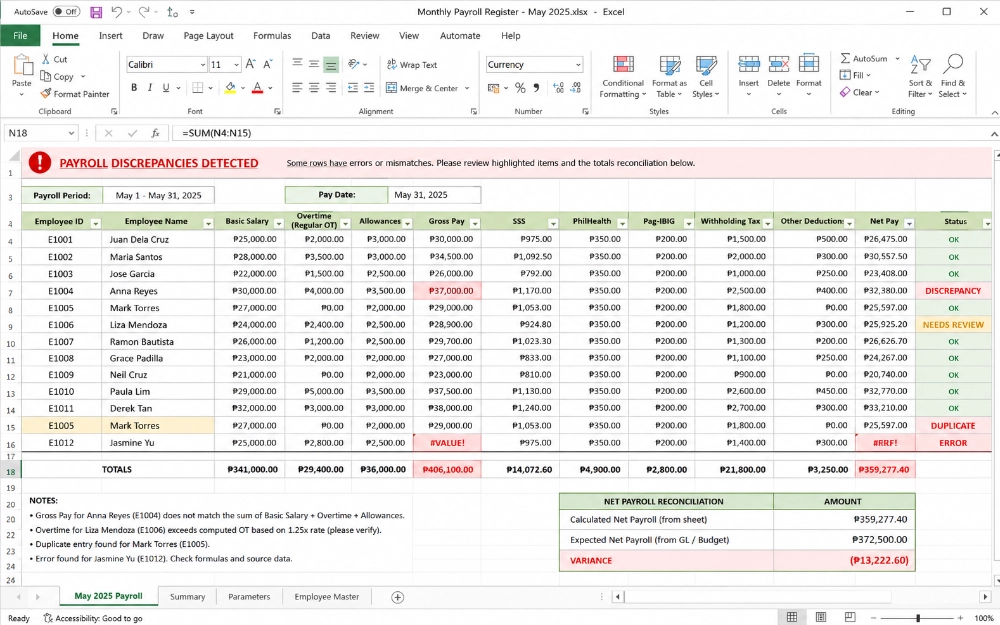Click the Copy button

pos(57,77)
